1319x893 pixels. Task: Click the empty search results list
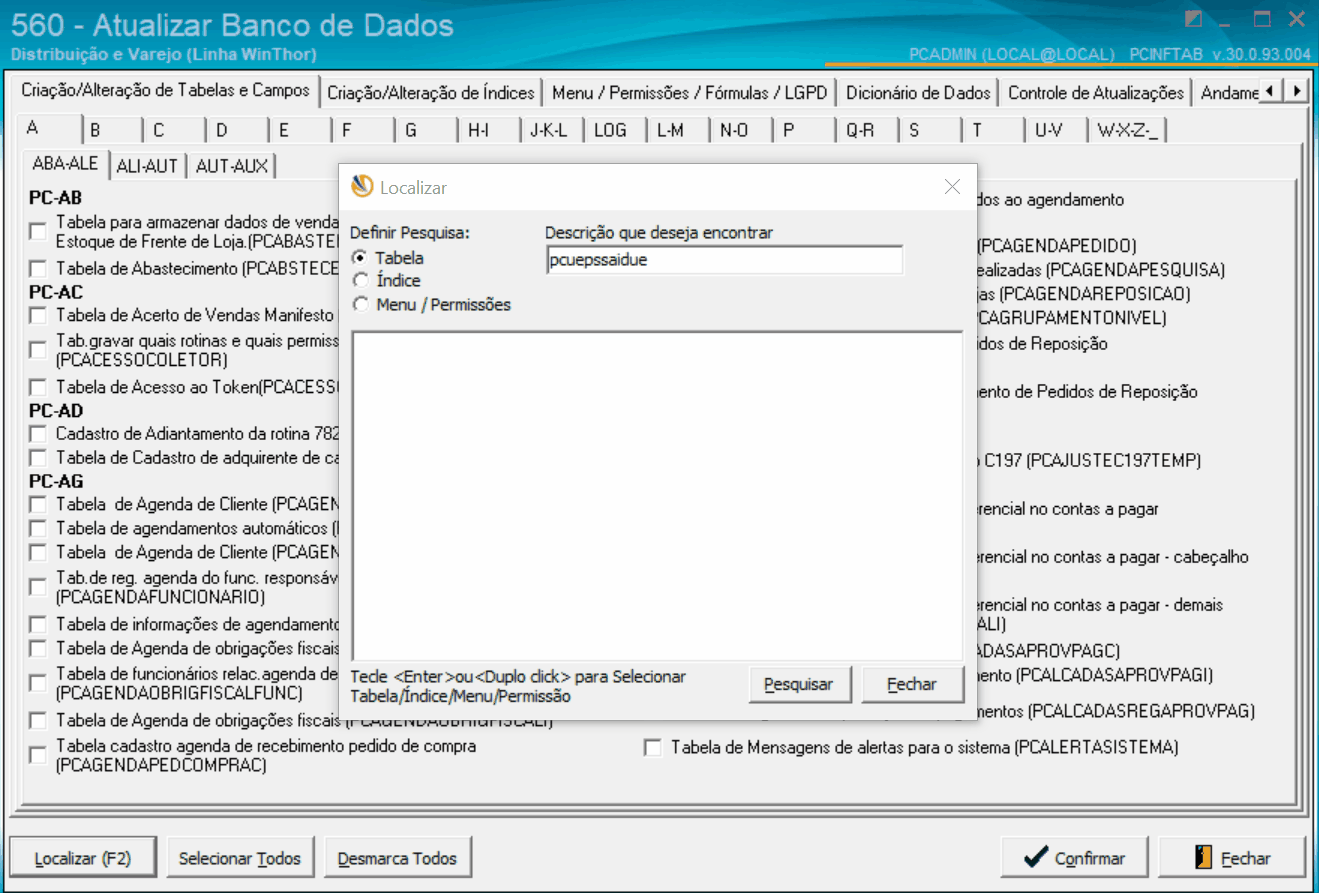click(657, 495)
